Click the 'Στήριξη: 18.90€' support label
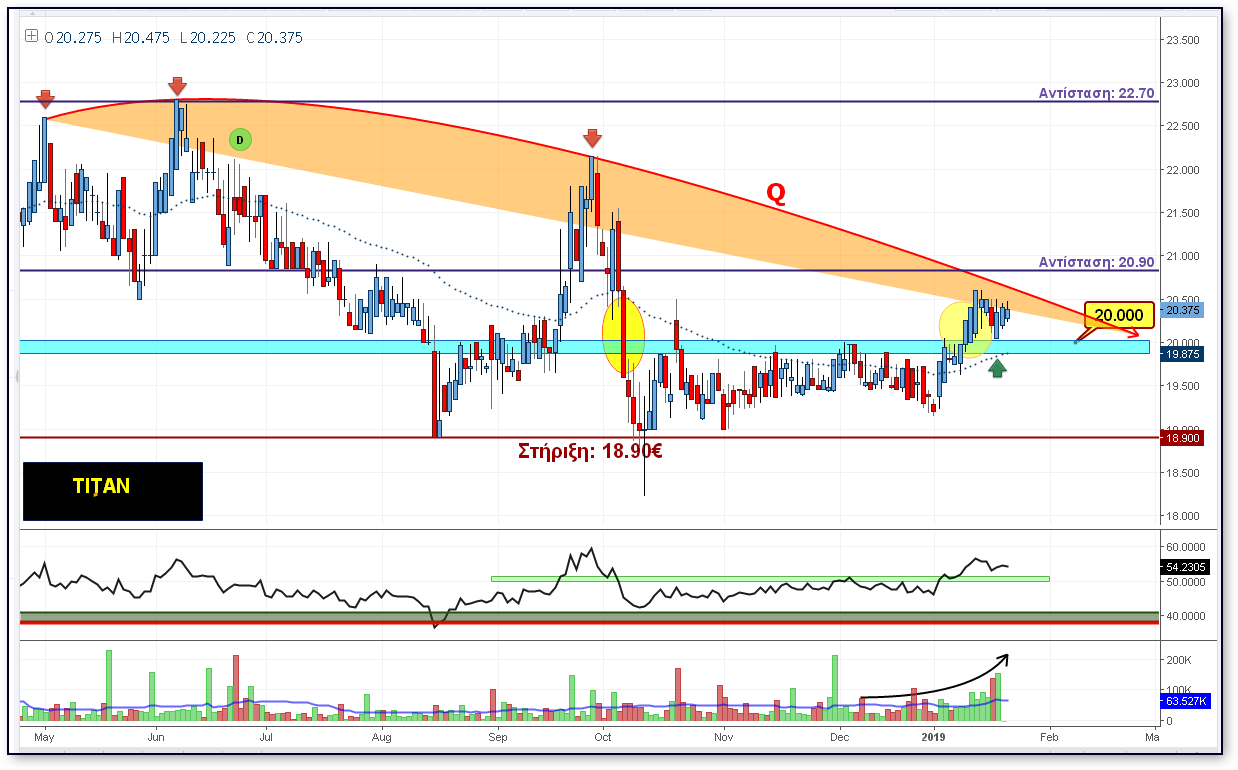The image size is (1238, 770). 590,451
